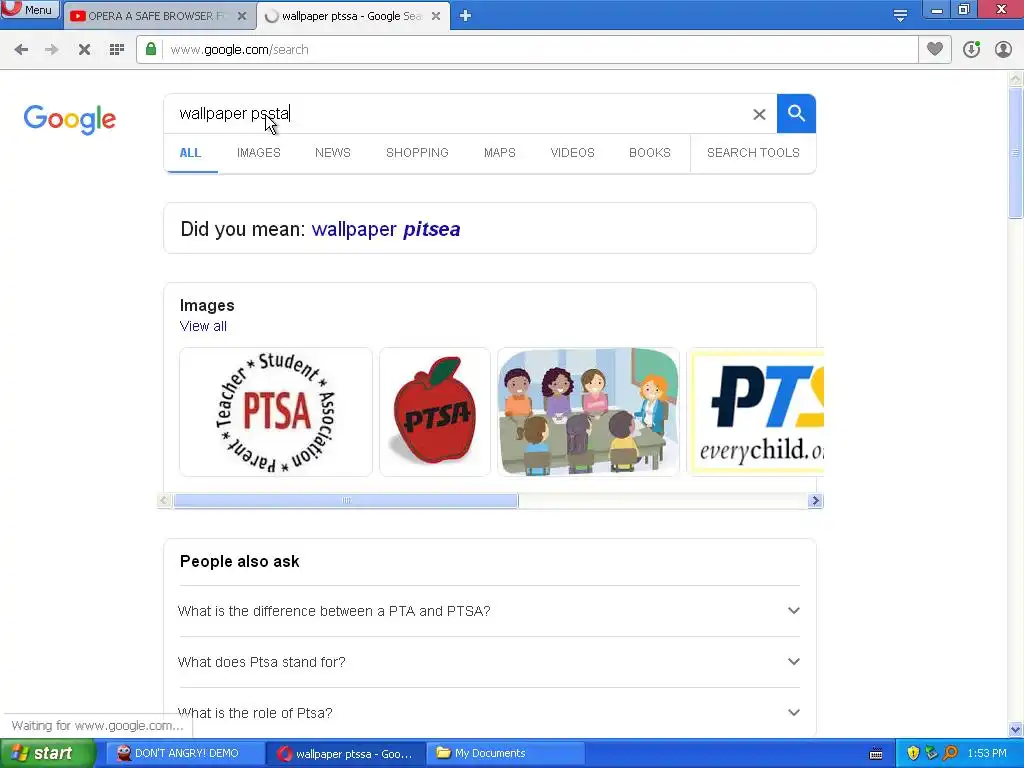Image resolution: width=1024 pixels, height=768 pixels.
Task: Expand What does Ptsa stand for
Action: click(x=489, y=662)
